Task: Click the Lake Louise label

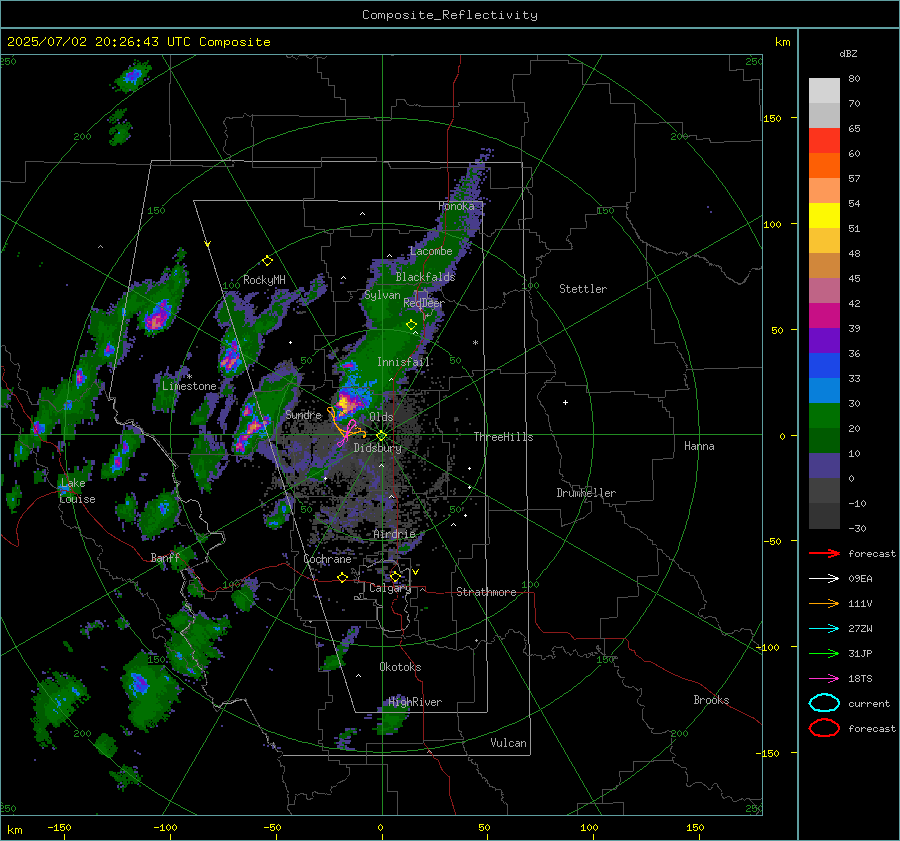Action: (x=77, y=491)
